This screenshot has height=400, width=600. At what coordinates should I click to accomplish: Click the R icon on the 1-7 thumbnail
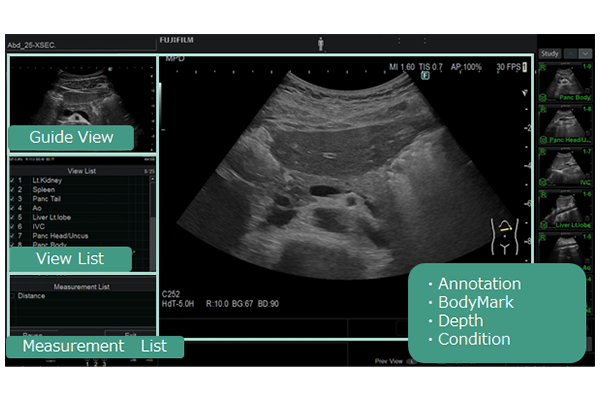click(x=543, y=152)
